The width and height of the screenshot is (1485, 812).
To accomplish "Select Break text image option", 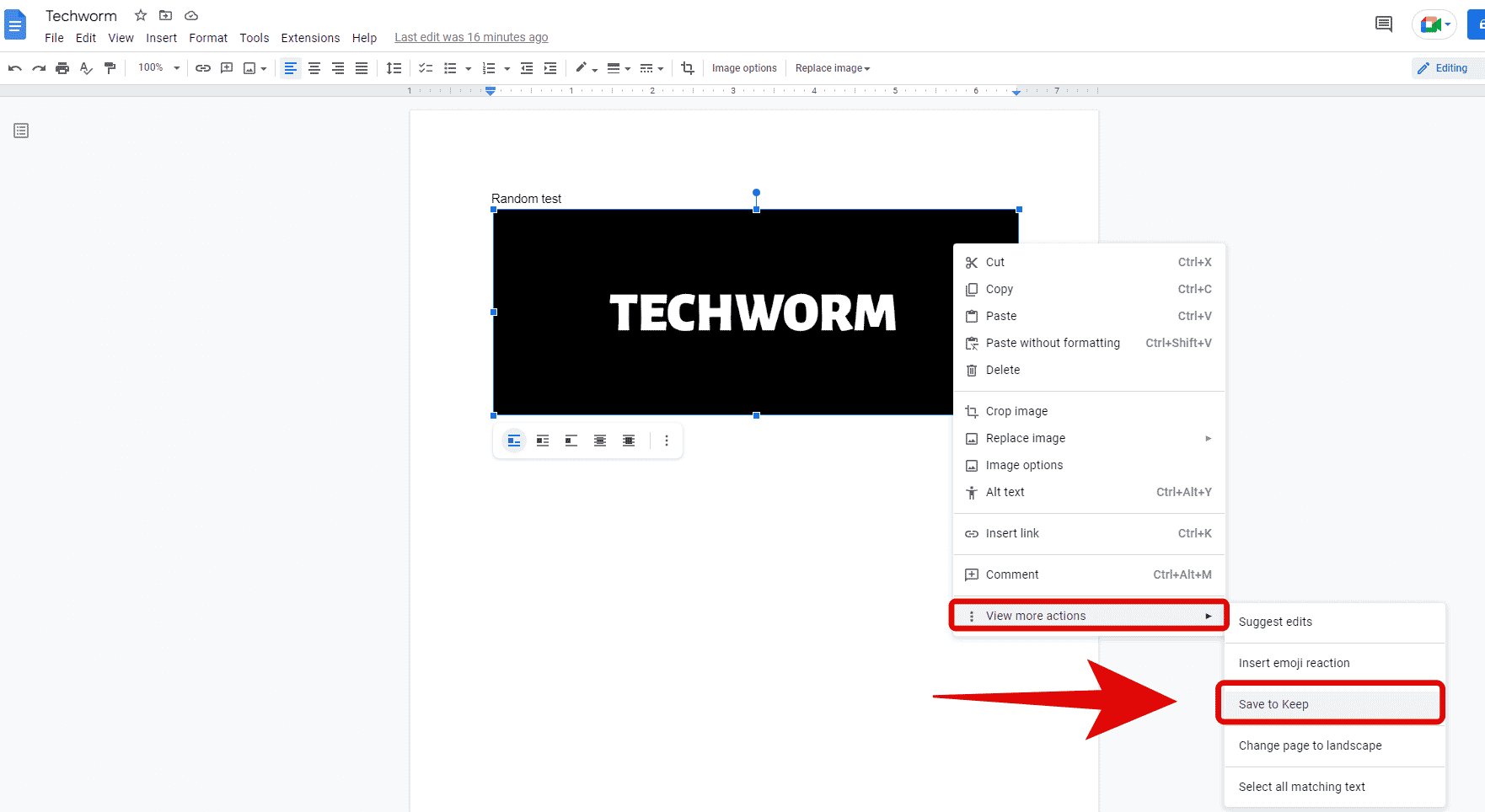I will pyautogui.click(x=571, y=441).
